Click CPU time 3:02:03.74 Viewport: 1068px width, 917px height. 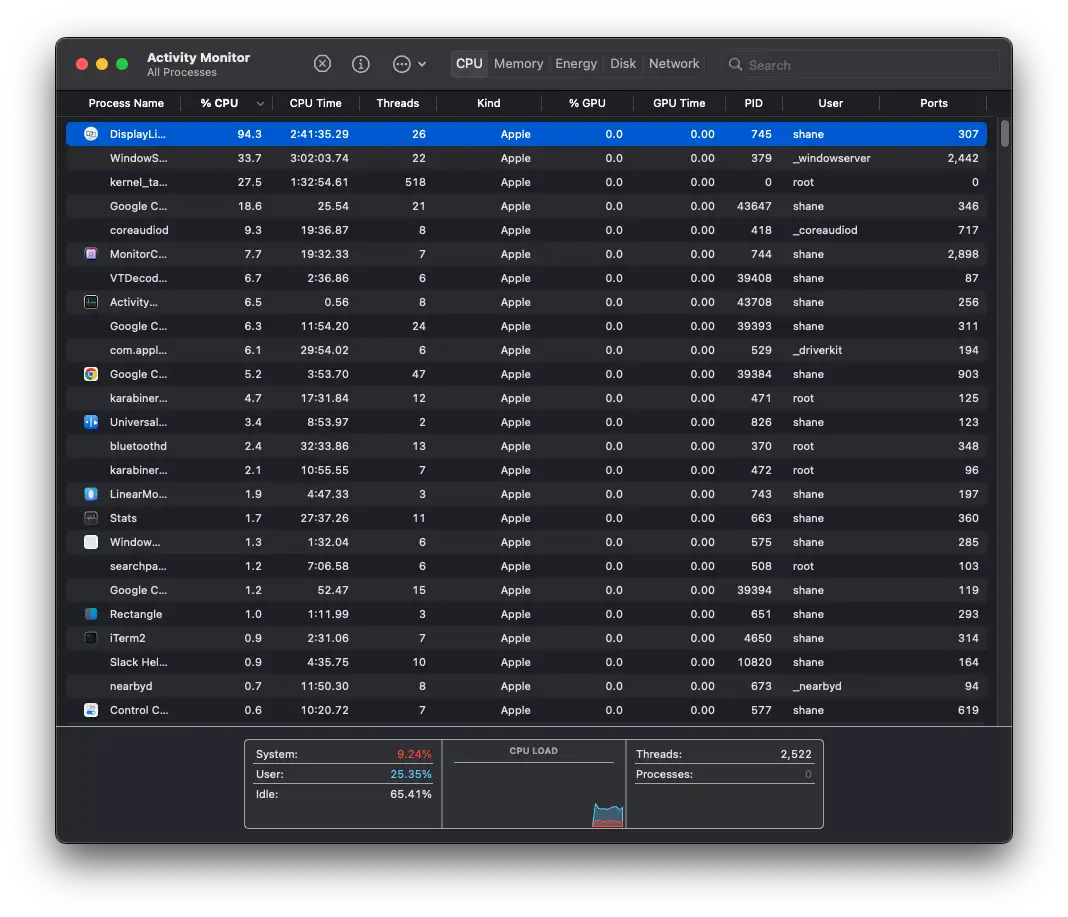click(x=319, y=158)
